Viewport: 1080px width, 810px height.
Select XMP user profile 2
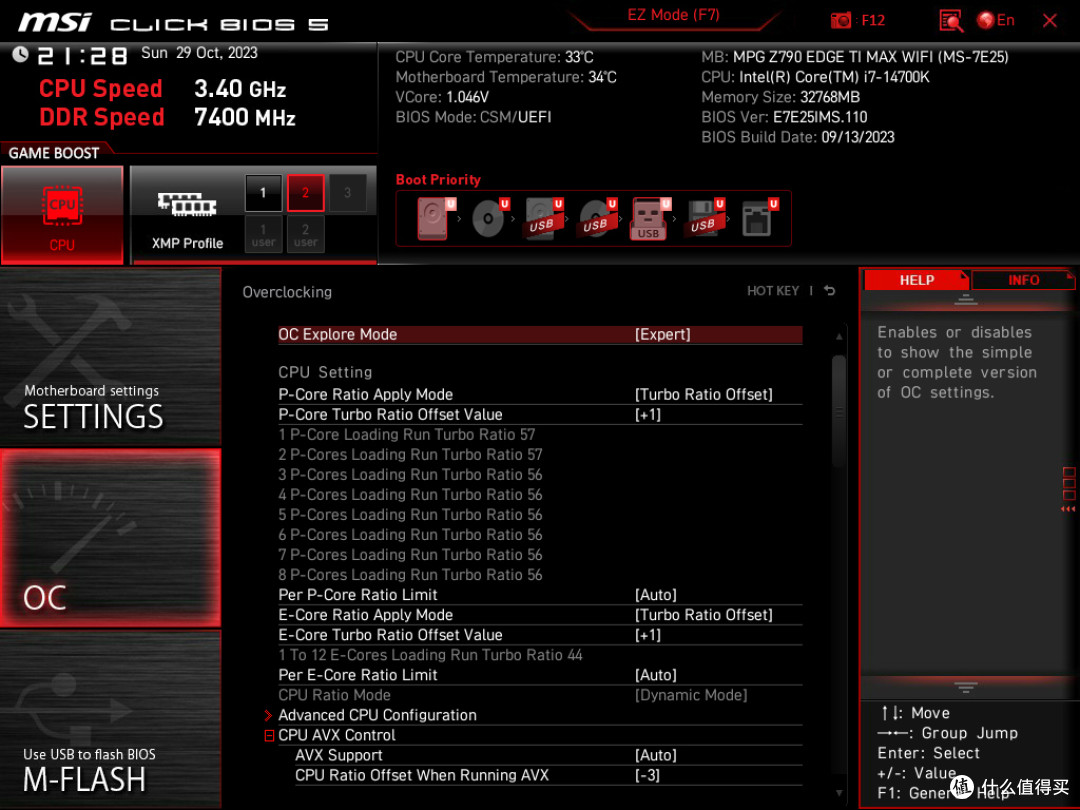tap(305, 234)
